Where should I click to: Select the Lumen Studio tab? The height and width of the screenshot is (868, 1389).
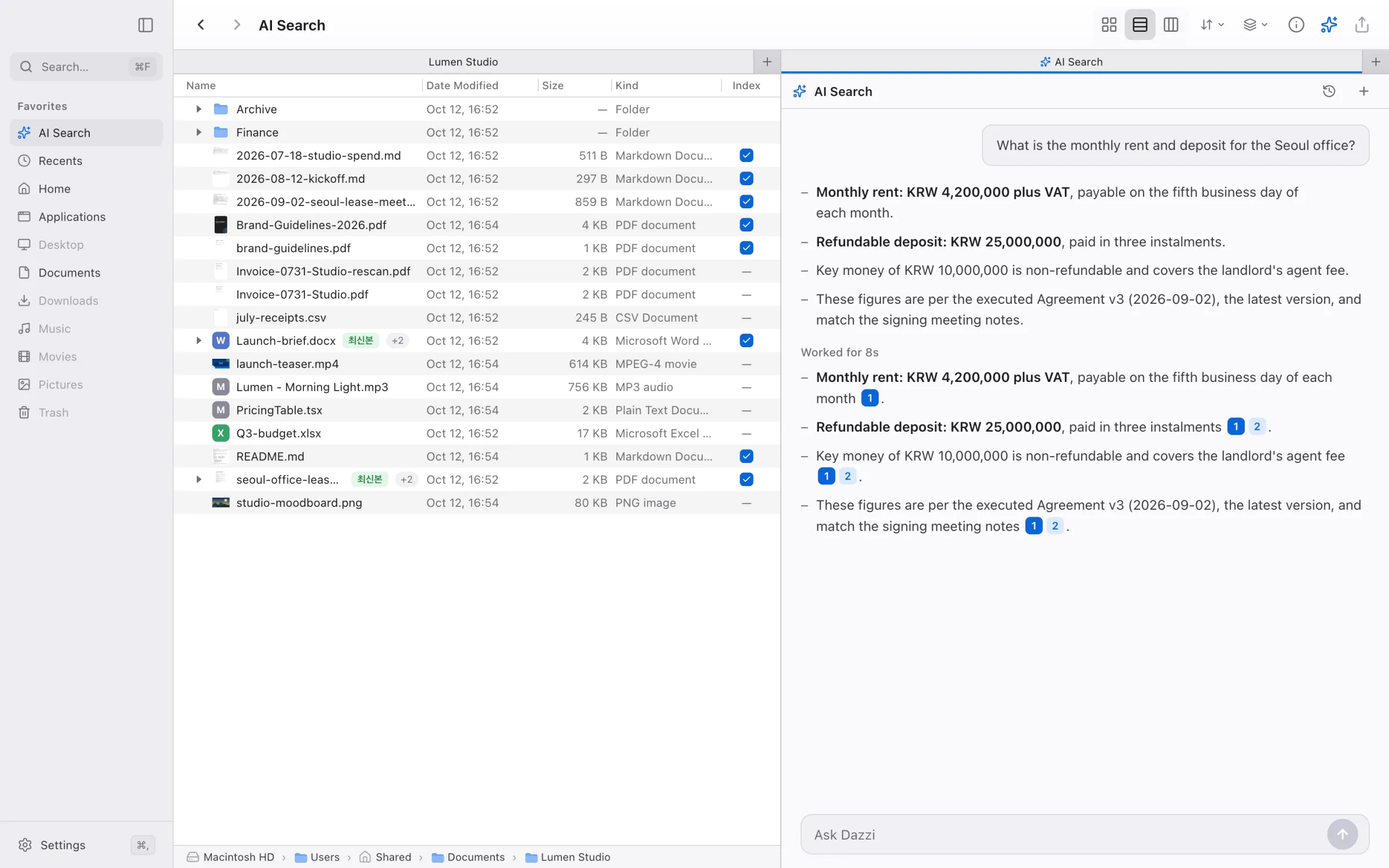click(463, 61)
